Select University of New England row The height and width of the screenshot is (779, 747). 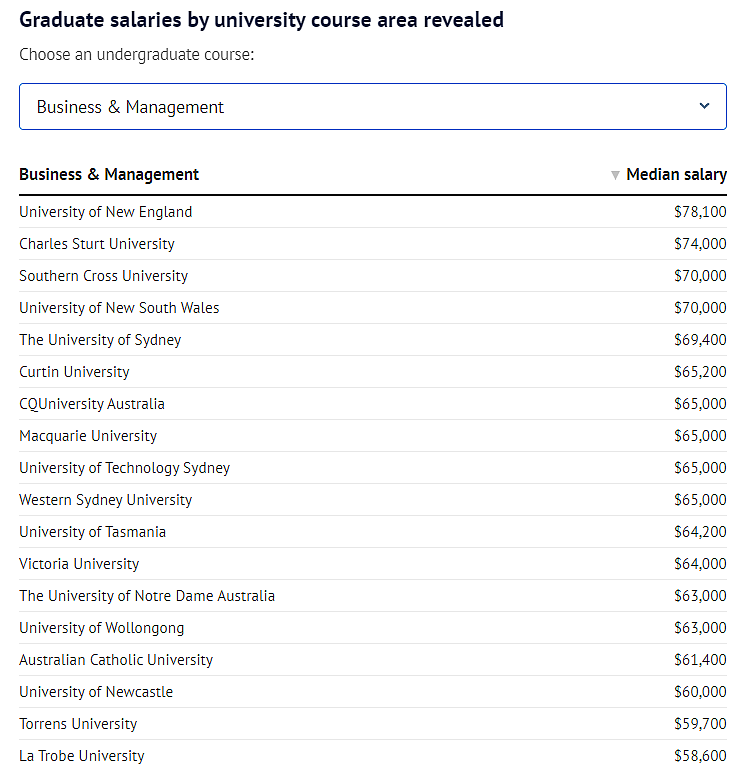(373, 212)
